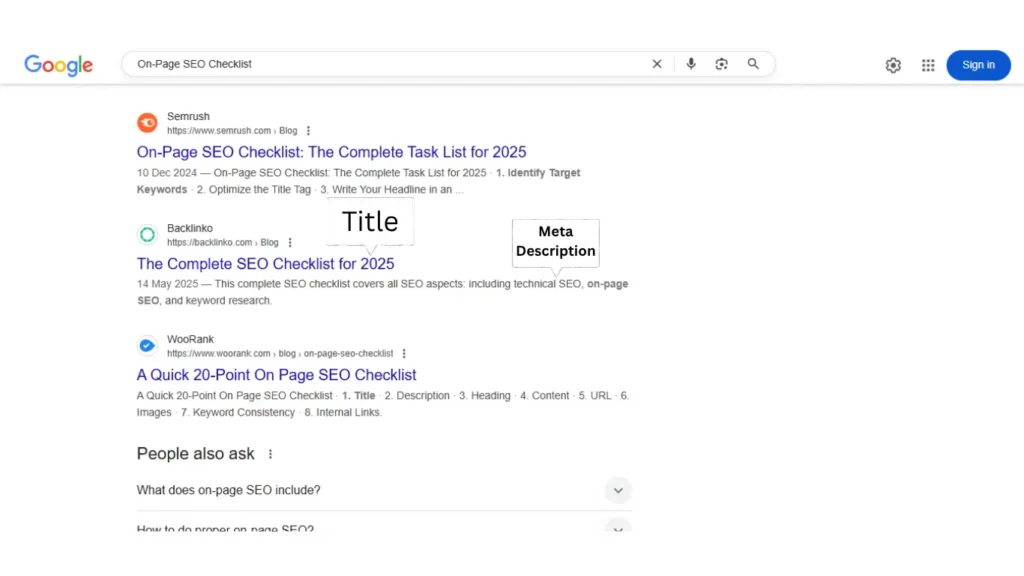The image size is (1024, 576).
Task: Open more options for Semrush result
Action: click(308, 131)
